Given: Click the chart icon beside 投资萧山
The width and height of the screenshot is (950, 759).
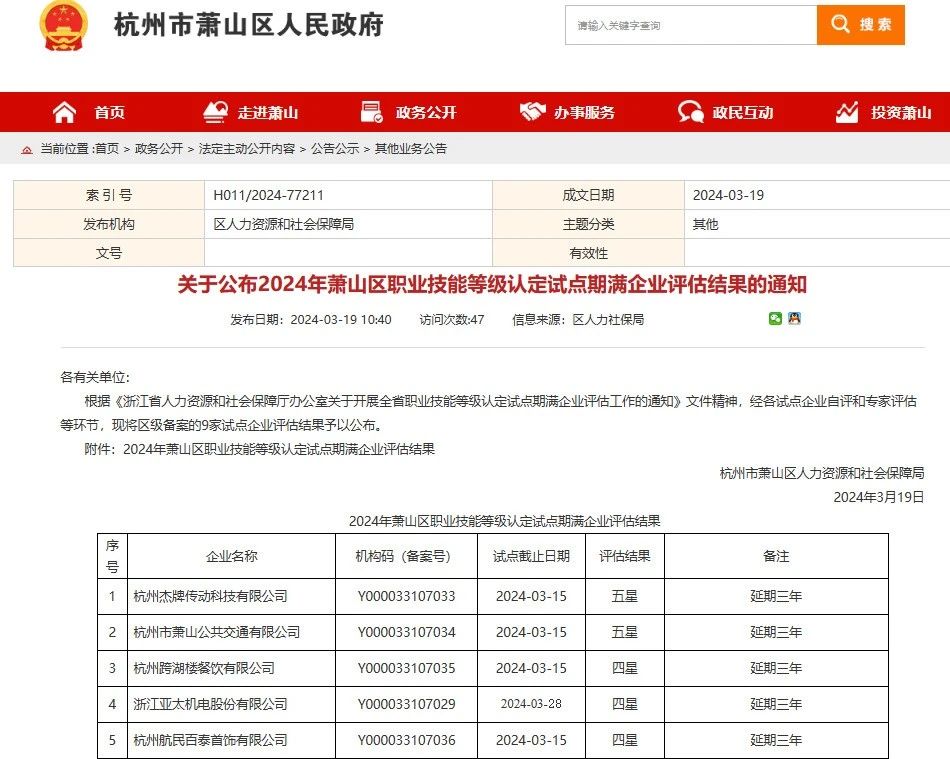Looking at the screenshot, I should click(848, 111).
